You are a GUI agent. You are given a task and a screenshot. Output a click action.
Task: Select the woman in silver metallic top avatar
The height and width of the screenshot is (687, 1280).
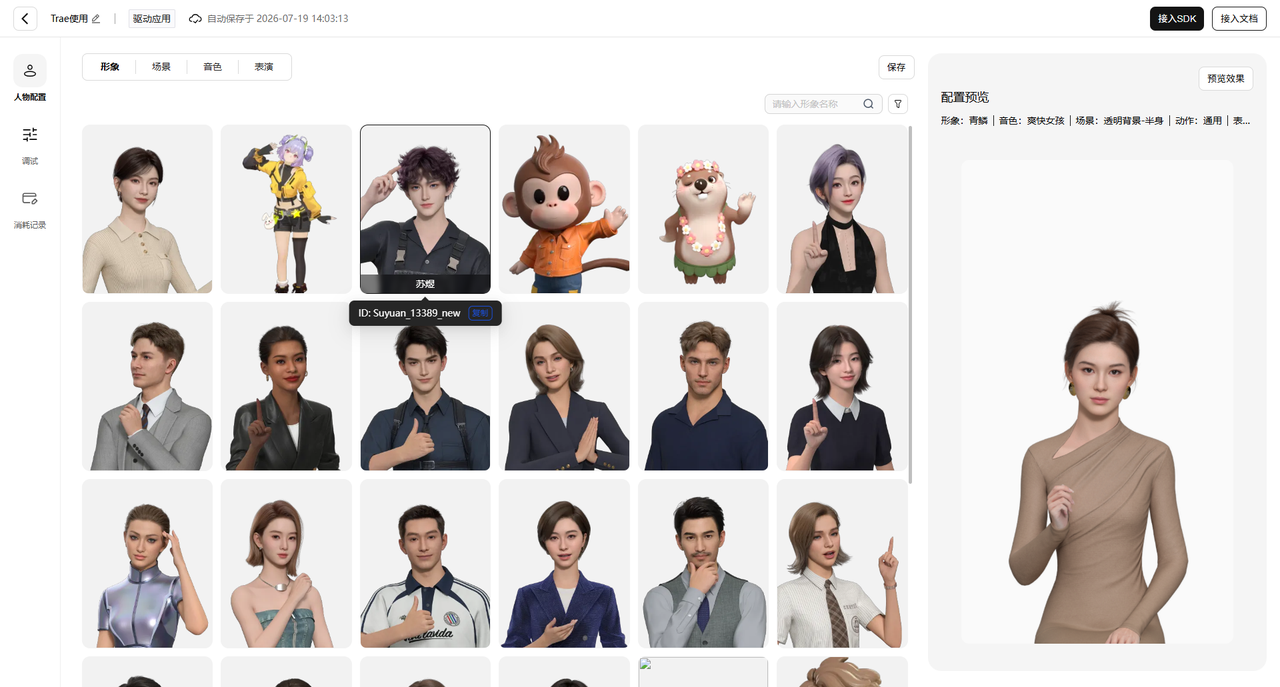tap(147, 563)
